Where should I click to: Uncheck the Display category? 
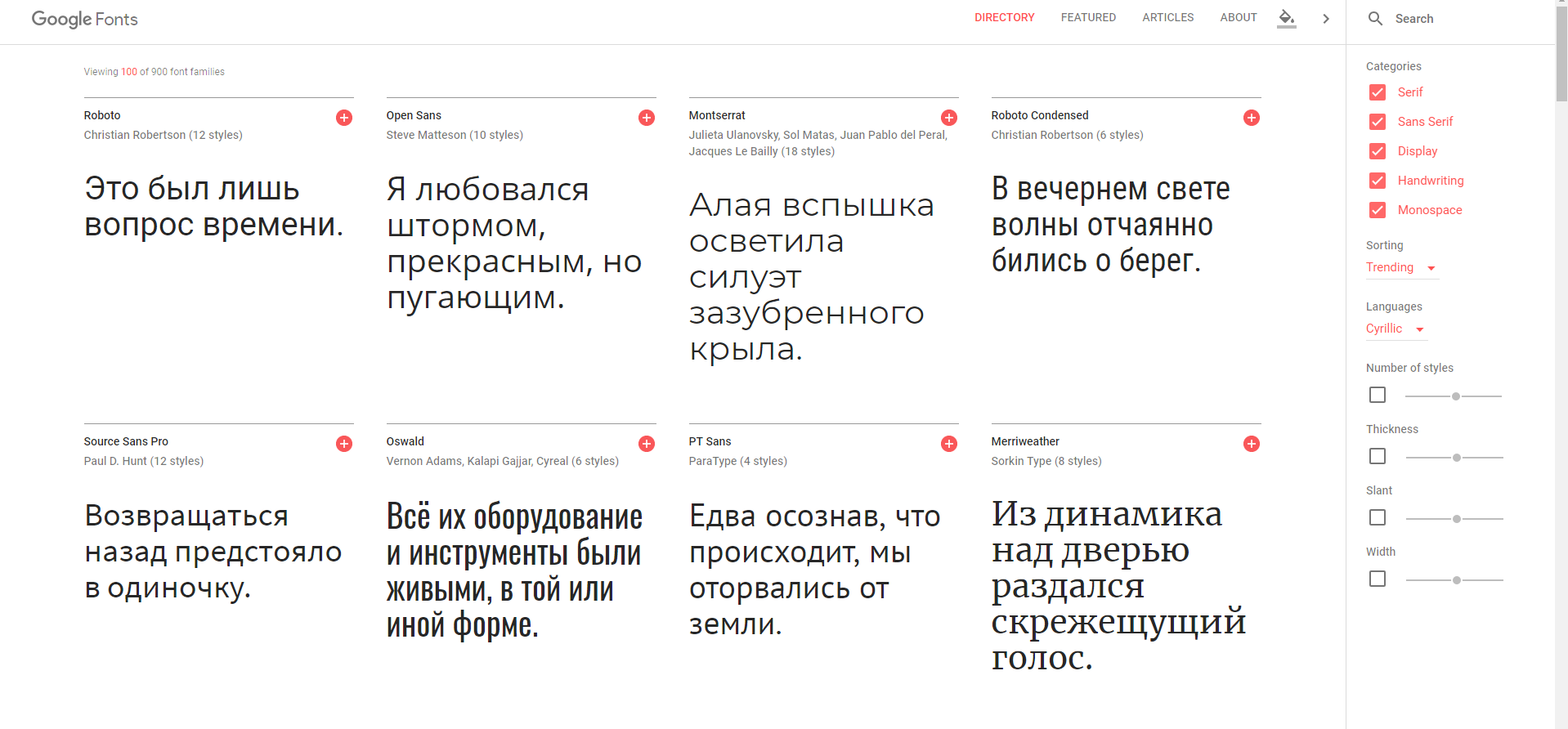tap(1378, 151)
